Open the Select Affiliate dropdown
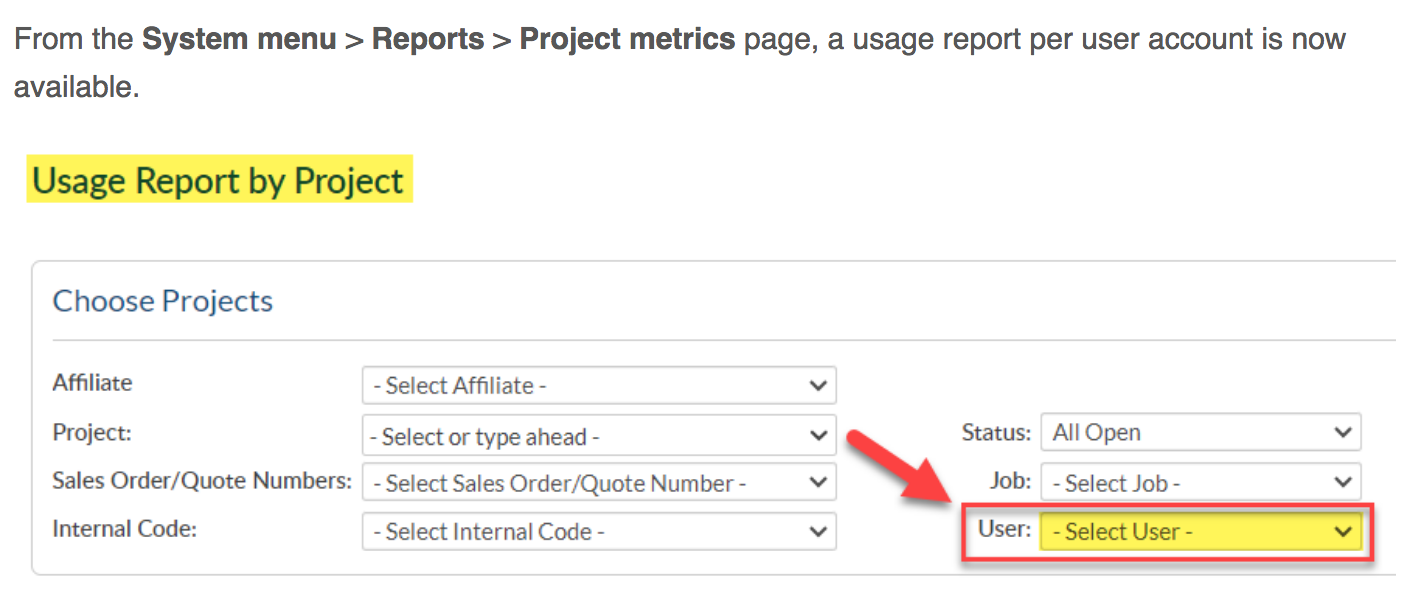 (x=599, y=385)
